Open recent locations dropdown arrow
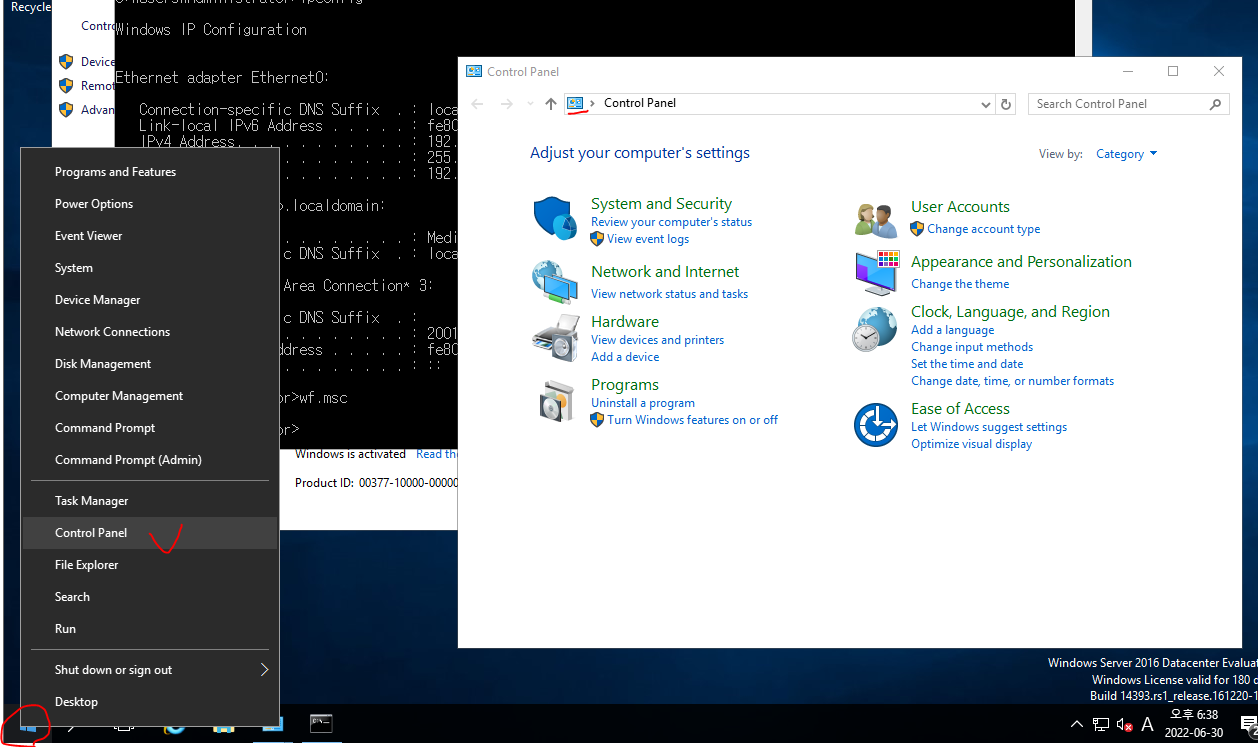This screenshot has width=1258, height=747. click(x=531, y=104)
